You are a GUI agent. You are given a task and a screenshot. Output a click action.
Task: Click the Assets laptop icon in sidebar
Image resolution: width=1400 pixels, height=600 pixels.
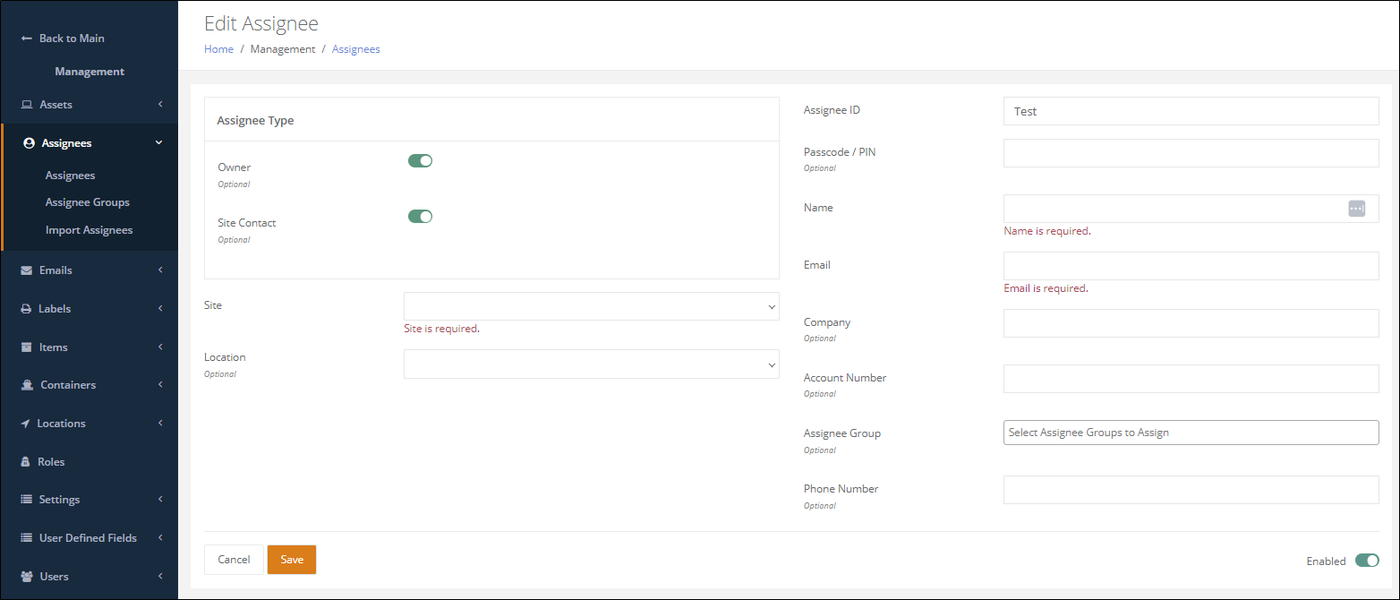coord(27,105)
